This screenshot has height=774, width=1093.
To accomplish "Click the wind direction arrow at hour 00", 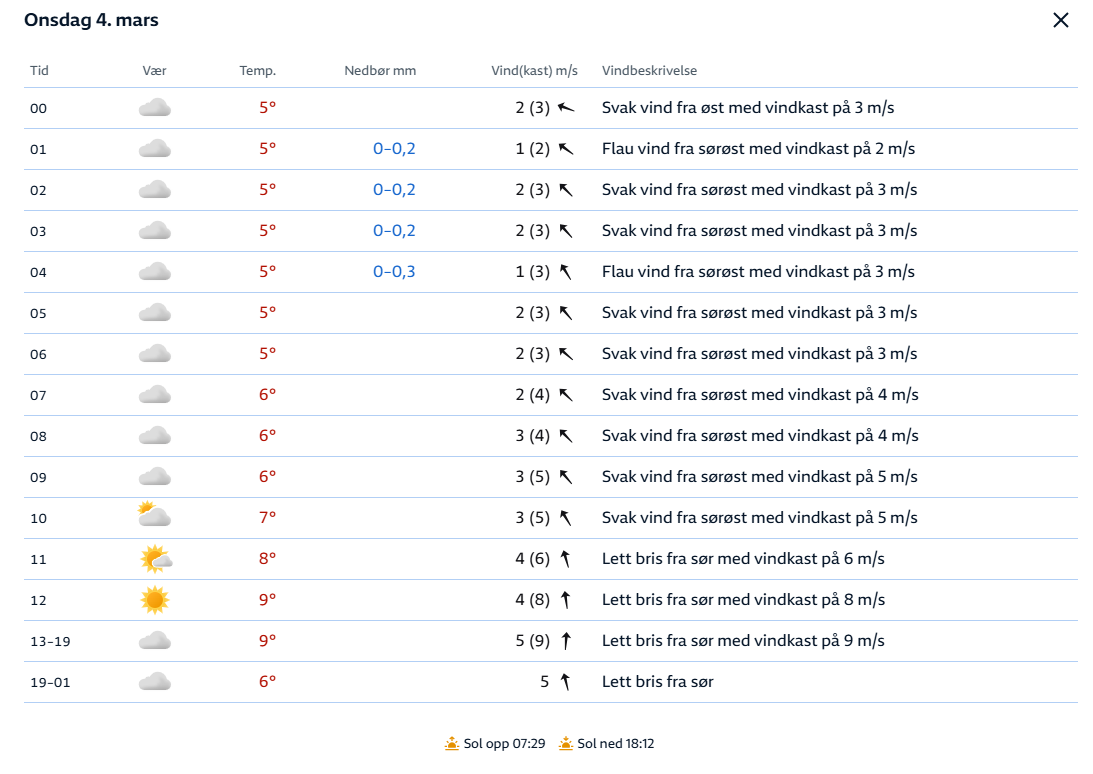I will pyautogui.click(x=567, y=108).
